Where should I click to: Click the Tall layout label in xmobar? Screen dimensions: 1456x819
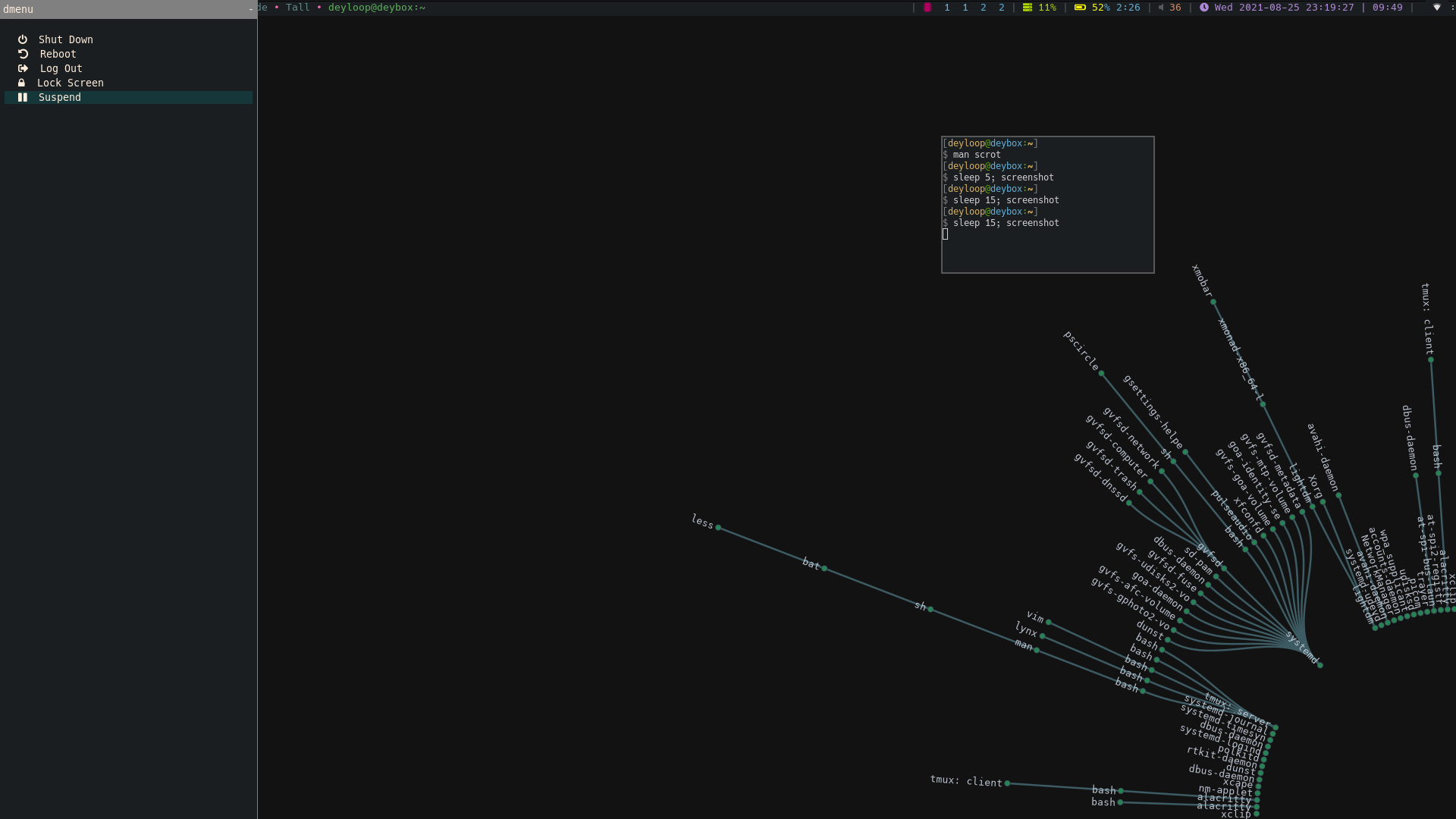click(298, 8)
